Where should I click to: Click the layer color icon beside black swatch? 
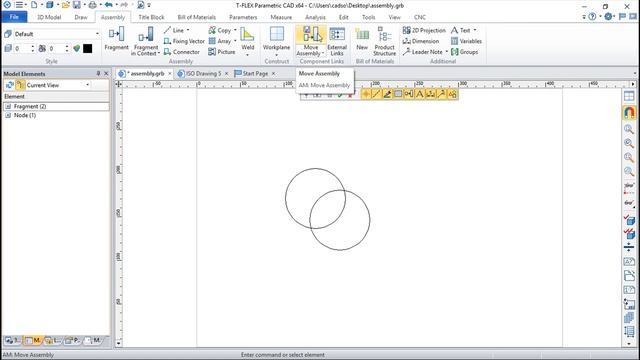(76, 49)
